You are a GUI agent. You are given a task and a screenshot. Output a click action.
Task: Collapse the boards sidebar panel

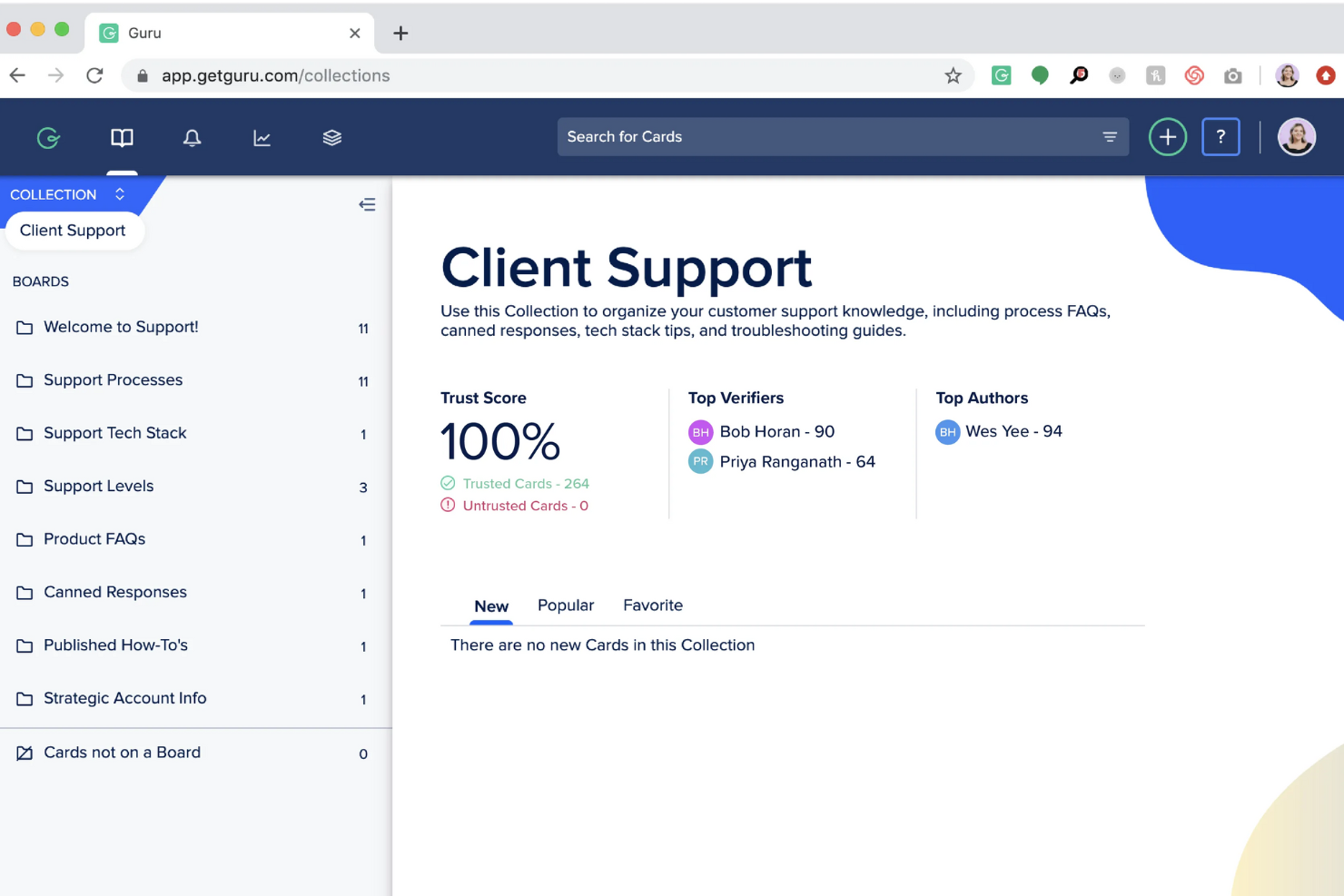pos(367,204)
